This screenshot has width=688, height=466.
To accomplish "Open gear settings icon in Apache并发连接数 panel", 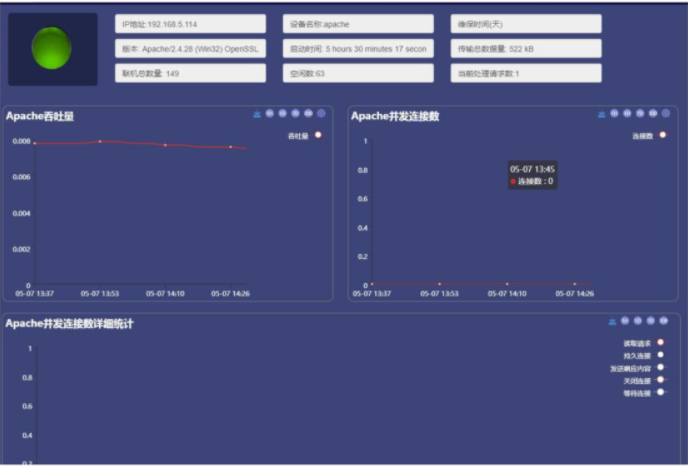I will click(666, 114).
